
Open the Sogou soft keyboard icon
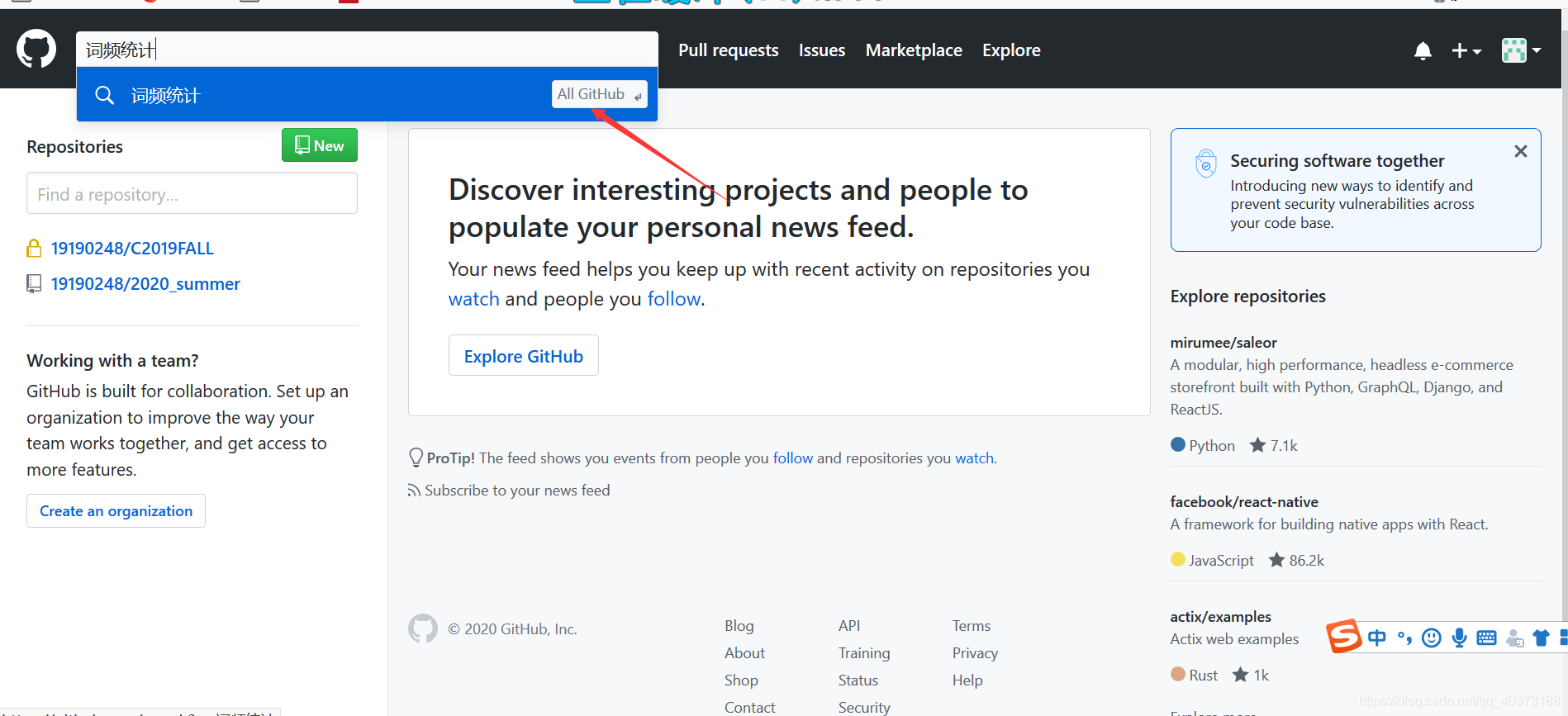click(1486, 638)
